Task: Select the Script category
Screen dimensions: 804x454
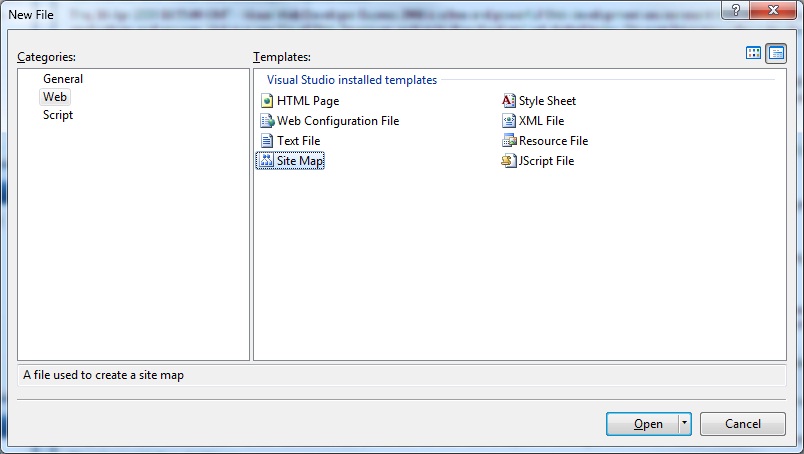Action: [x=58, y=115]
